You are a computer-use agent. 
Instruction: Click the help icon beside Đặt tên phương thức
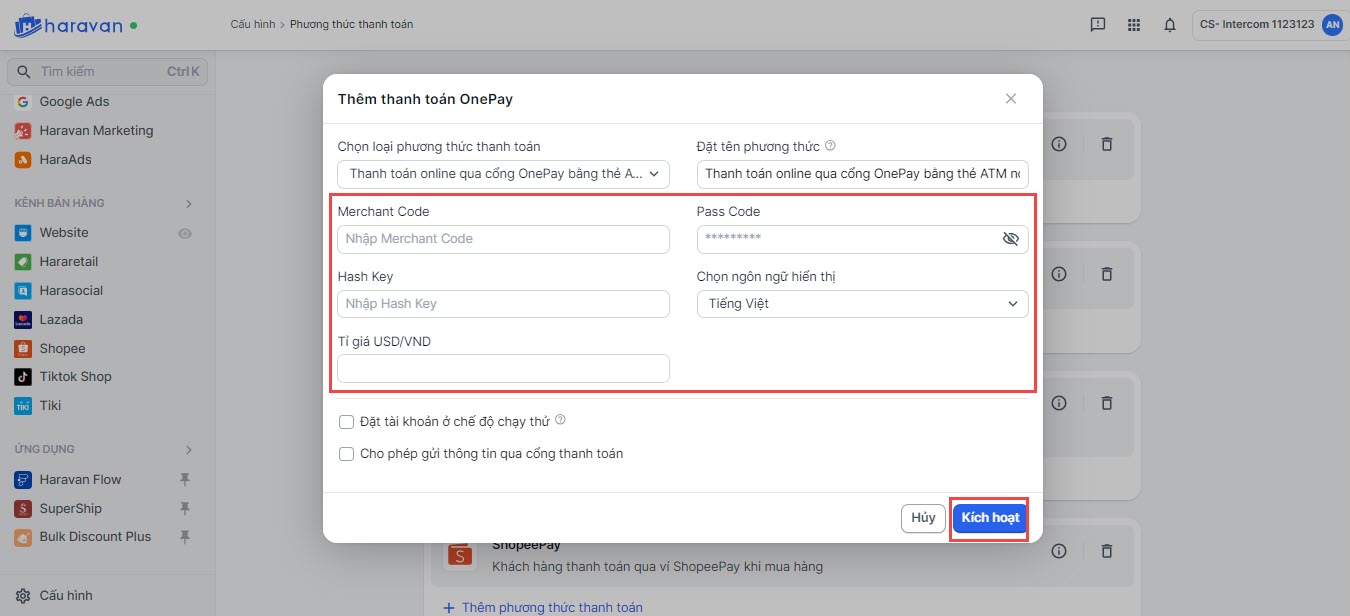[830, 146]
